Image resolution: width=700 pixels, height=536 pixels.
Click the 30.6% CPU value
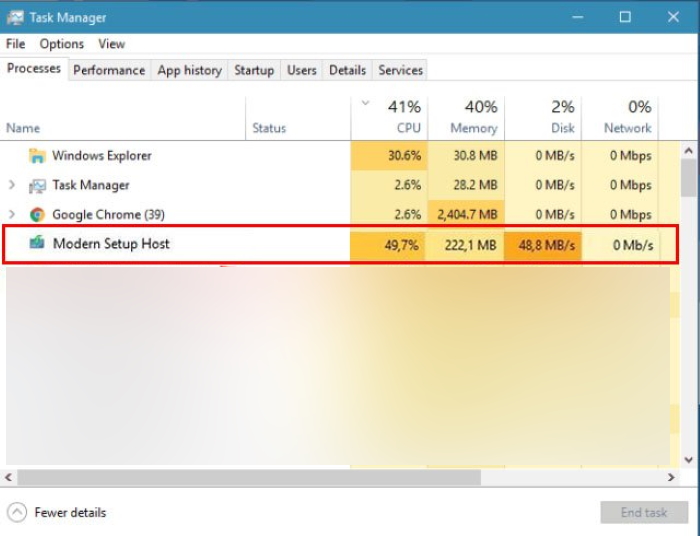click(404, 156)
